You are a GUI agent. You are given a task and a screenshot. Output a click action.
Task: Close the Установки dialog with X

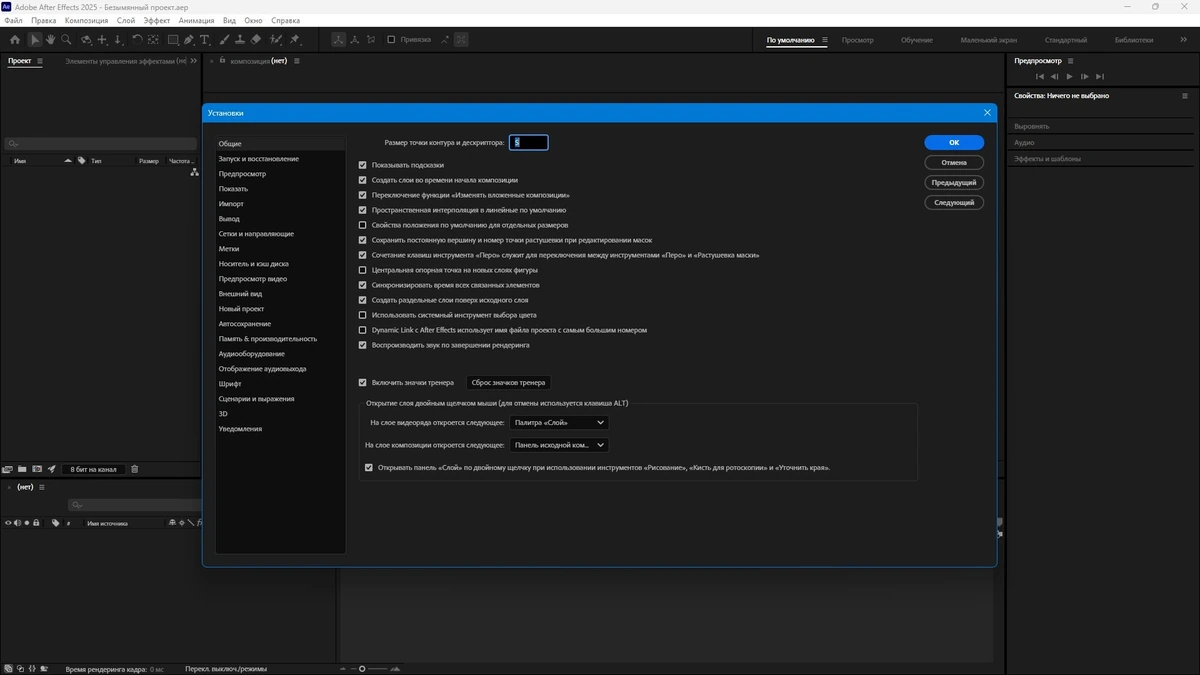987,113
